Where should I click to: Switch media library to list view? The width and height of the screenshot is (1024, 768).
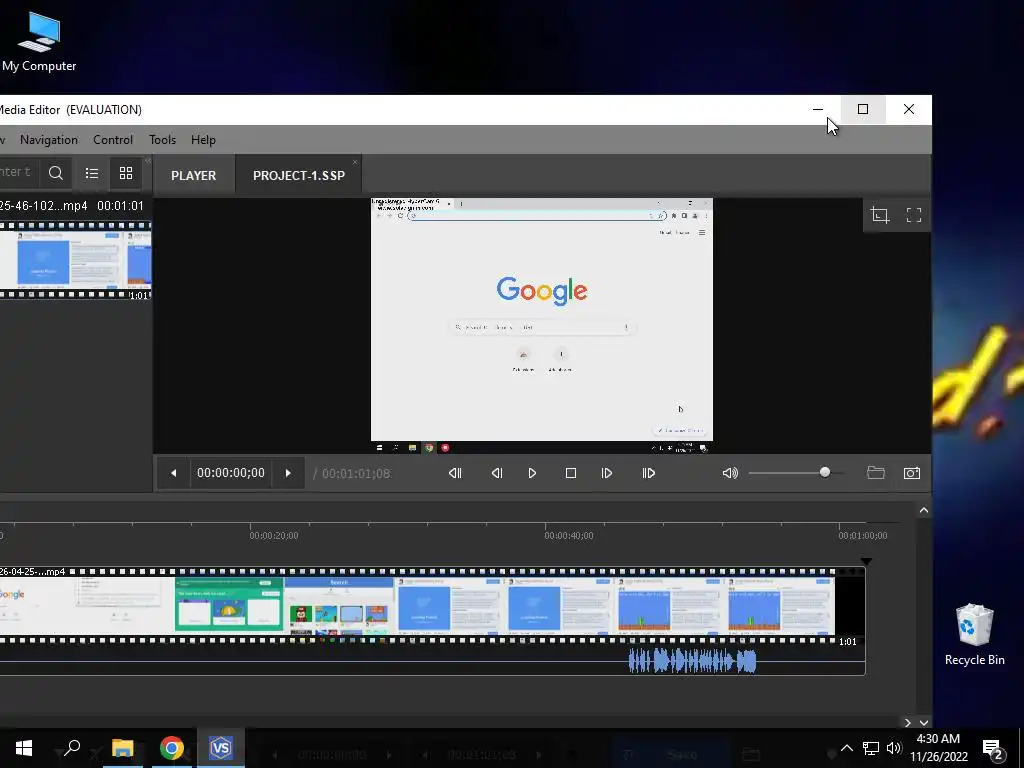click(x=91, y=173)
